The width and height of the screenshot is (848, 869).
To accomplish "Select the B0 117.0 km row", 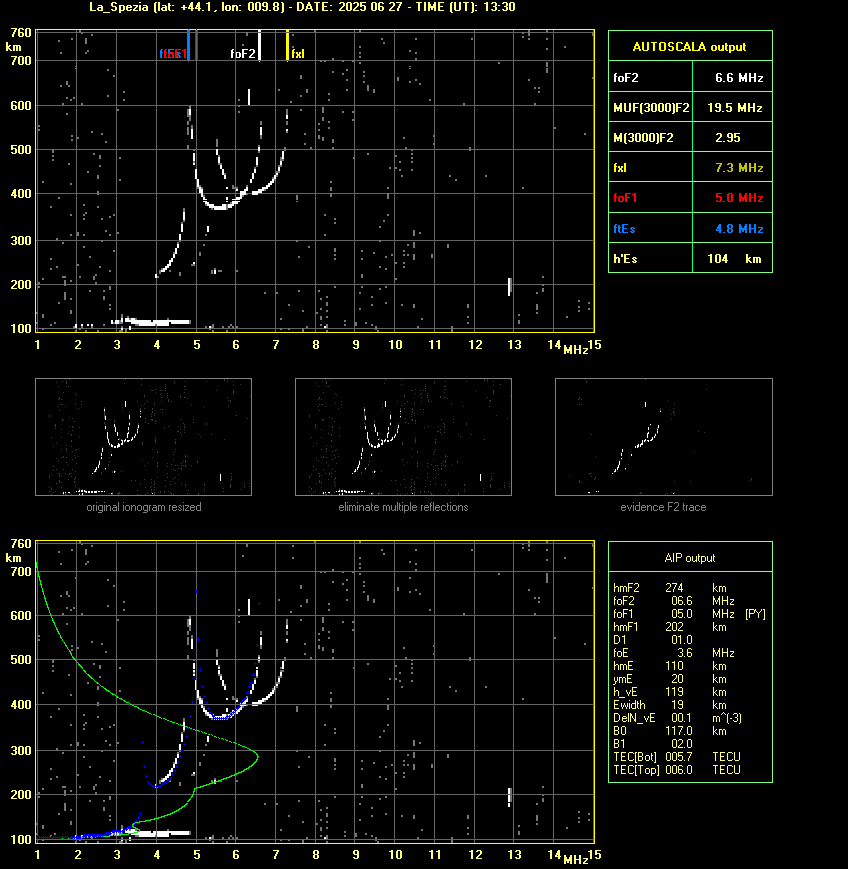I will point(670,731).
